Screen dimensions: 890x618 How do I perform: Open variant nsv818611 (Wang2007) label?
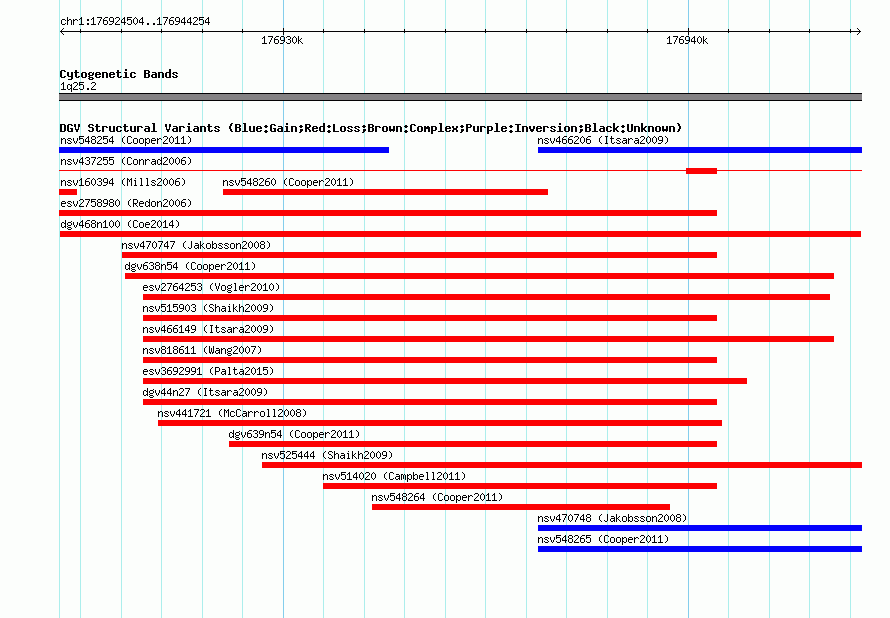pyautogui.click(x=202, y=350)
